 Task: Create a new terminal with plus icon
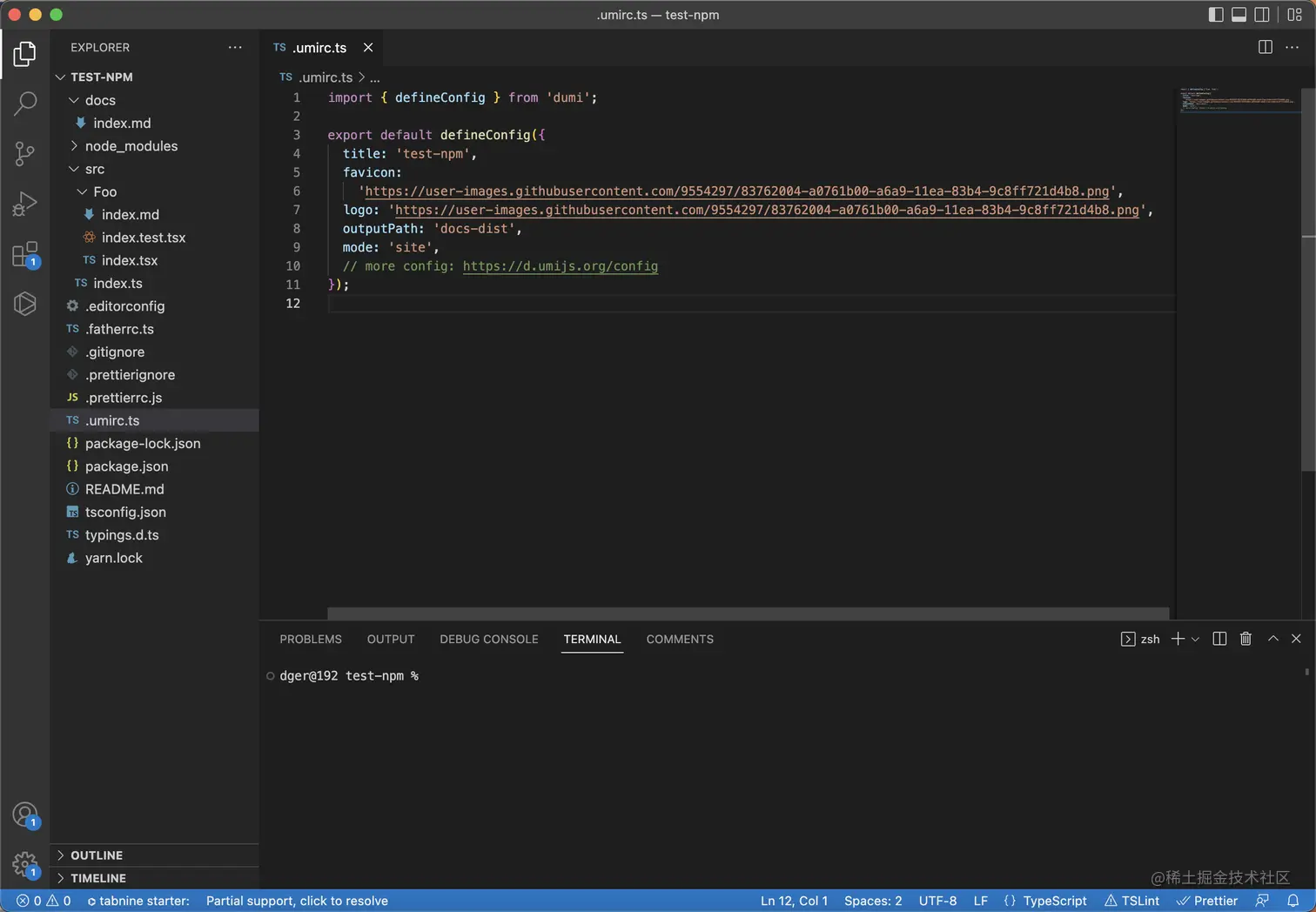1178,639
